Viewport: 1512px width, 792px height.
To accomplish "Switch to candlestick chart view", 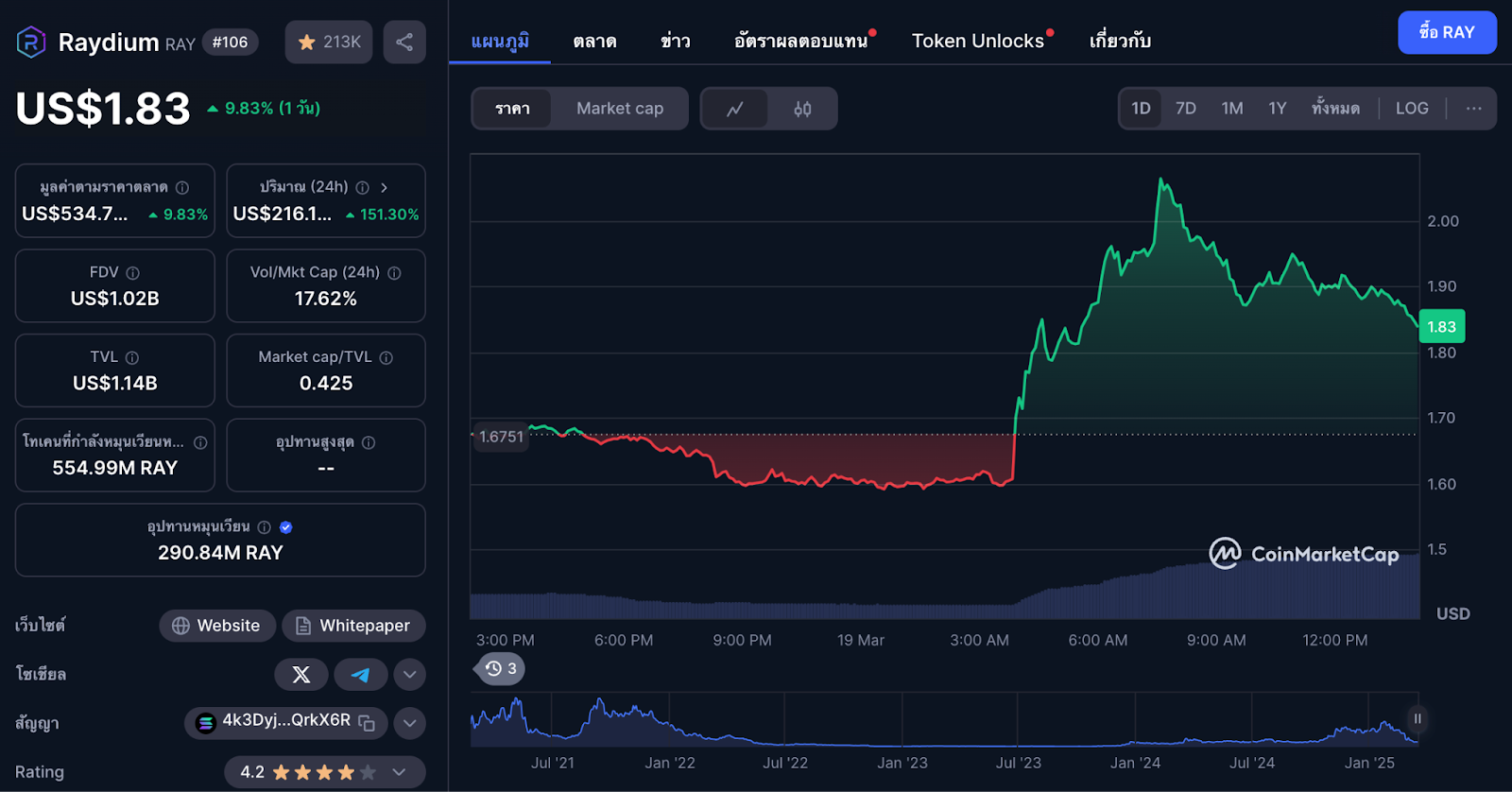I will 802,109.
